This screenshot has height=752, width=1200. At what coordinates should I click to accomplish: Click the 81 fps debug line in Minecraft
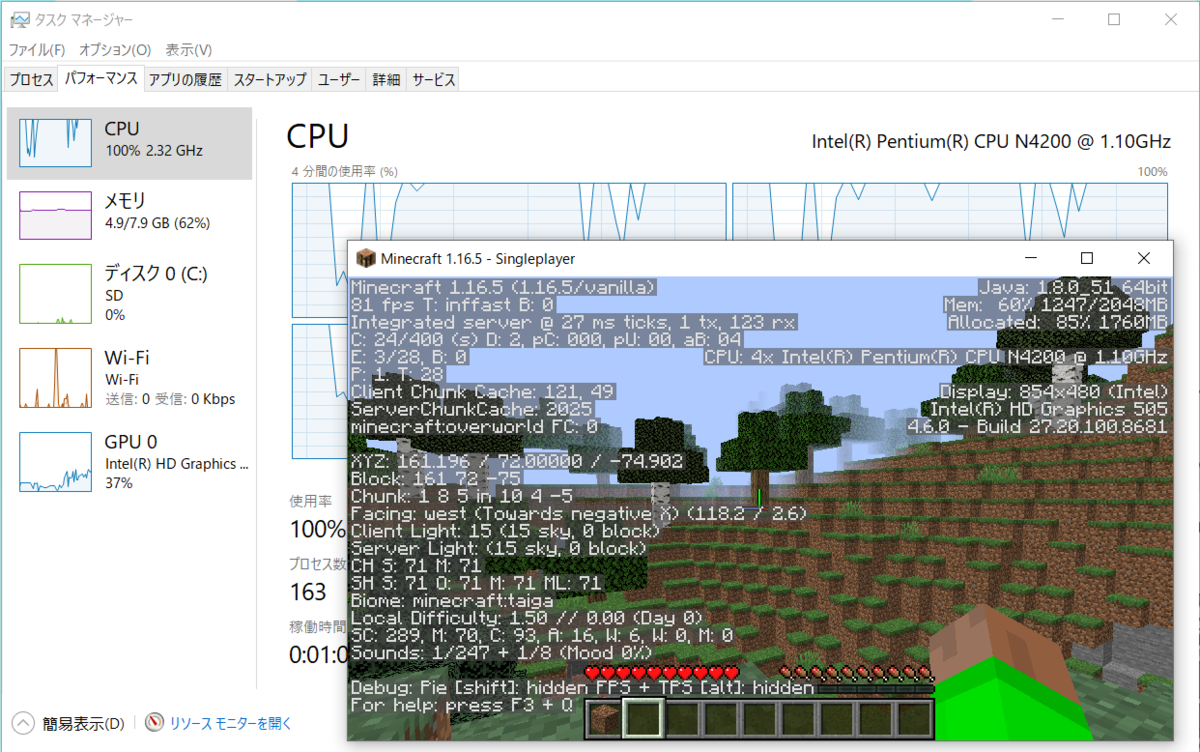pyautogui.click(x=452, y=304)
